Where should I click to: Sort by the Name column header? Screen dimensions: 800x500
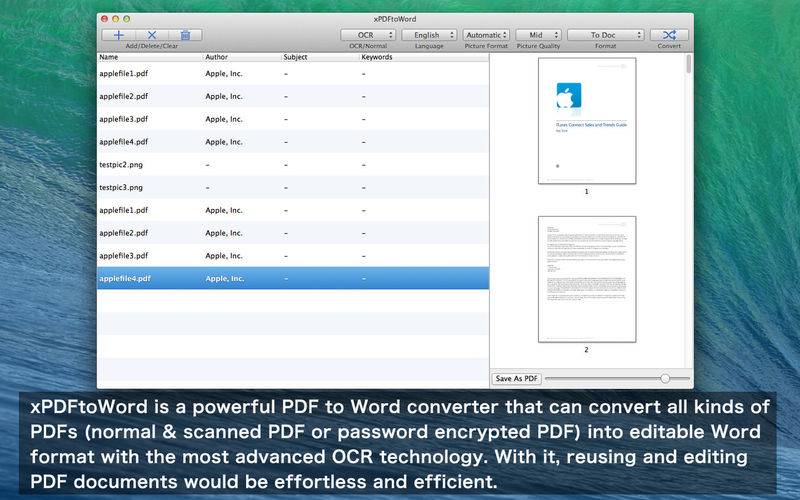click(x=150, y=57)
